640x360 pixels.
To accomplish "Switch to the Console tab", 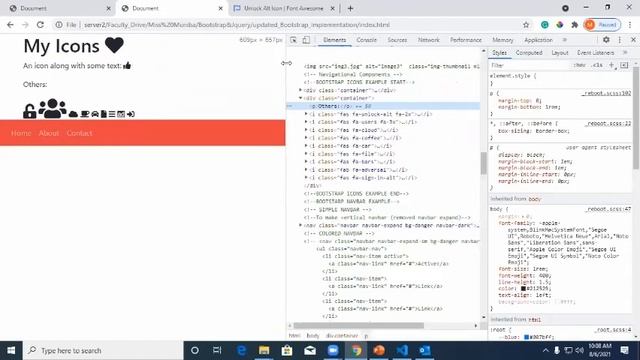I will click(367, 40).
